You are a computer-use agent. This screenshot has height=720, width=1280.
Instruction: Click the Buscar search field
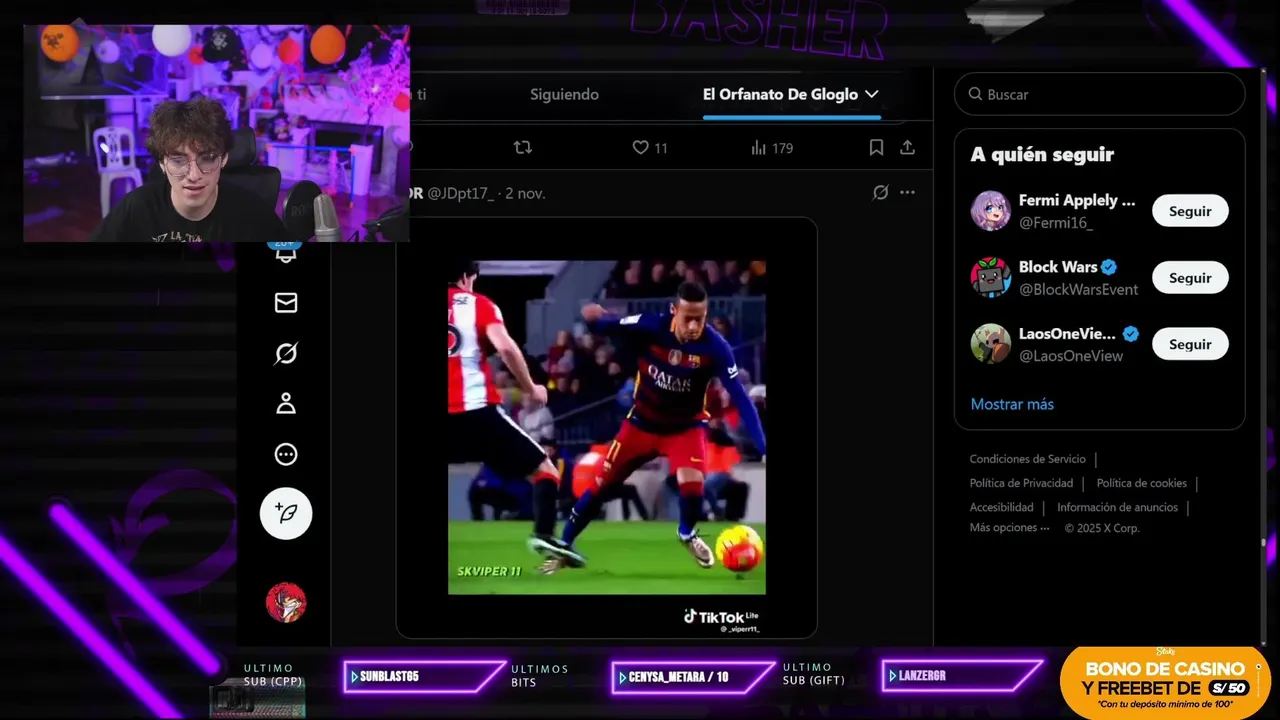1099,94
